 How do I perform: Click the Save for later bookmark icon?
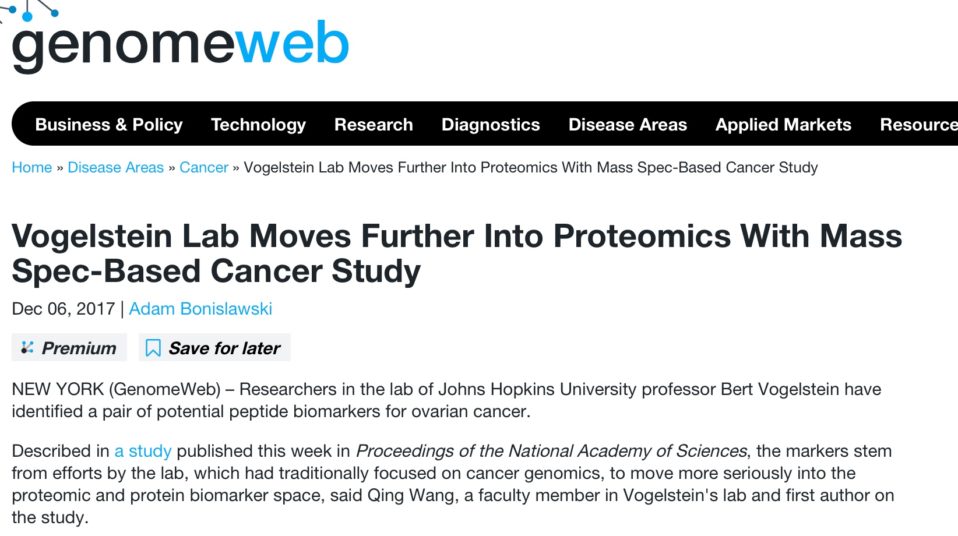click(153, 348)
